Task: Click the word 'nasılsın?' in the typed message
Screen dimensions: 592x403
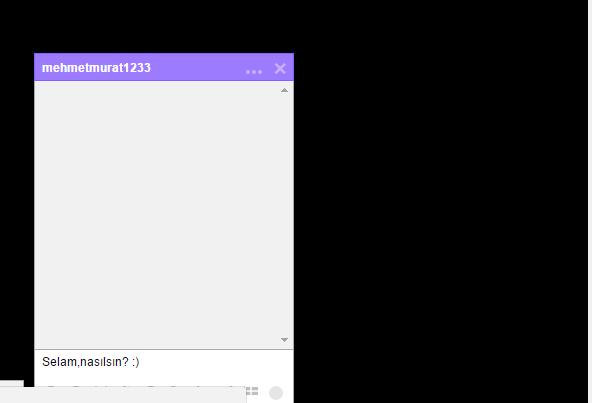Action: point(105,362)
